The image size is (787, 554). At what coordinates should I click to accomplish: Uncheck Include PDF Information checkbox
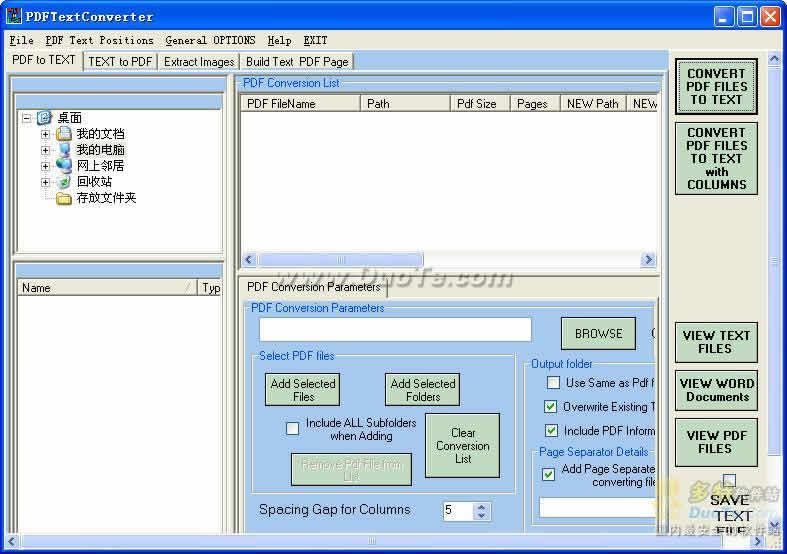point(551,431)
